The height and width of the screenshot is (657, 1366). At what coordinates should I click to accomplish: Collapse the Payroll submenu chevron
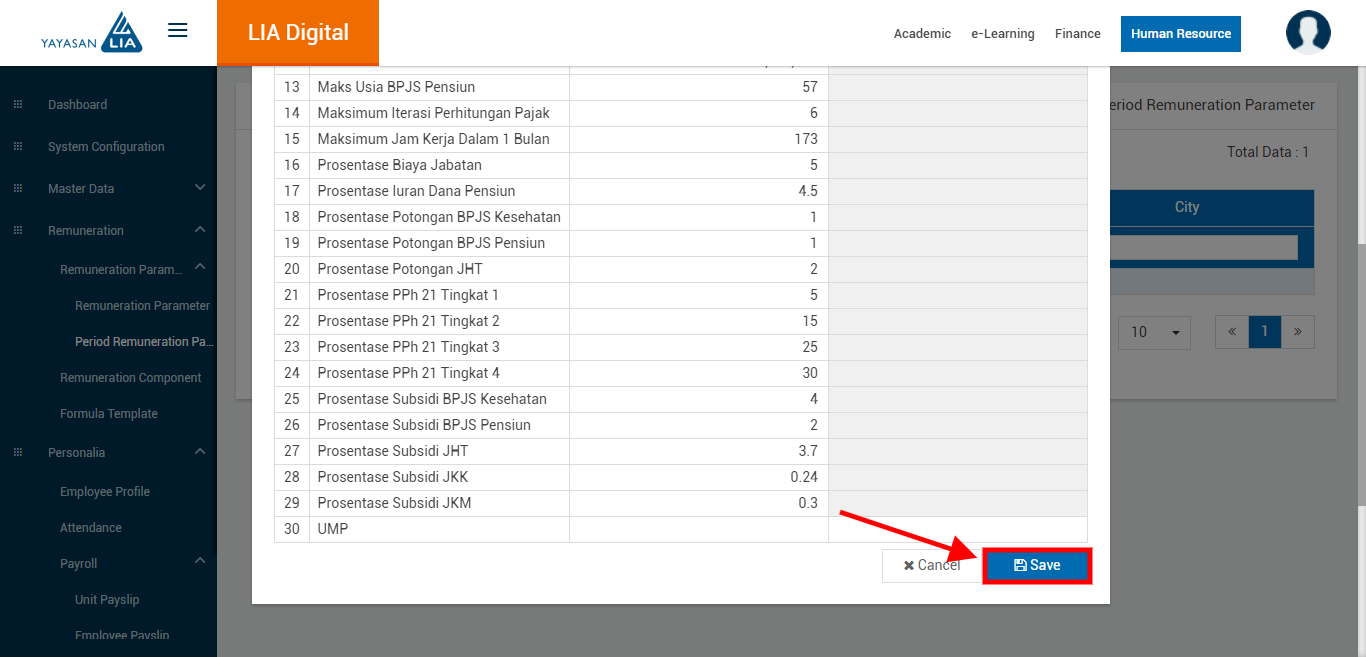[x=200, y=562]
